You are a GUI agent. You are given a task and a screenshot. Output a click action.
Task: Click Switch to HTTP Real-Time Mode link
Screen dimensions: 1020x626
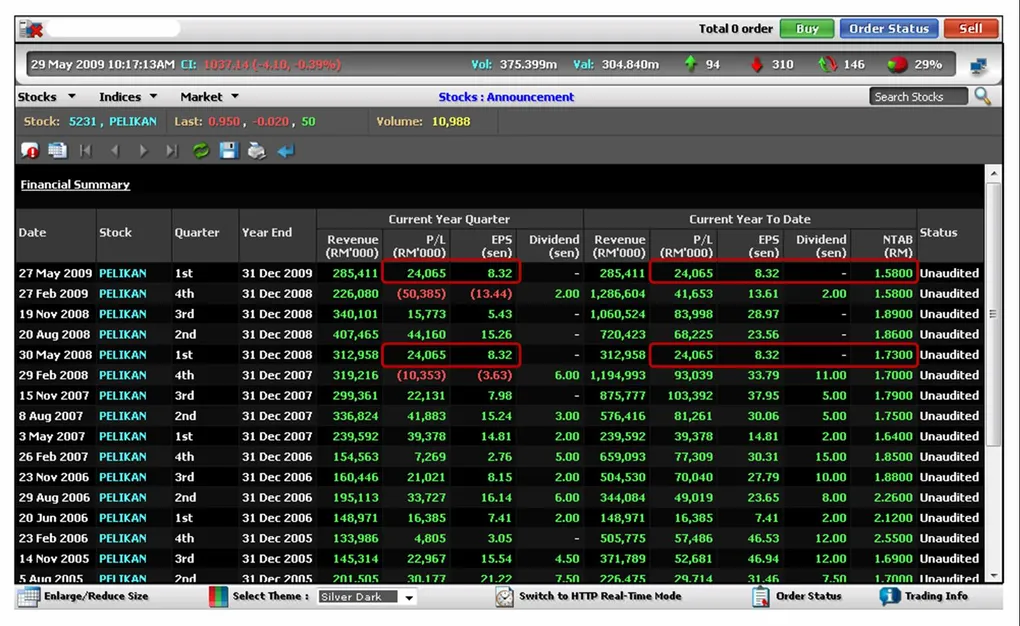tap(600, 596)
